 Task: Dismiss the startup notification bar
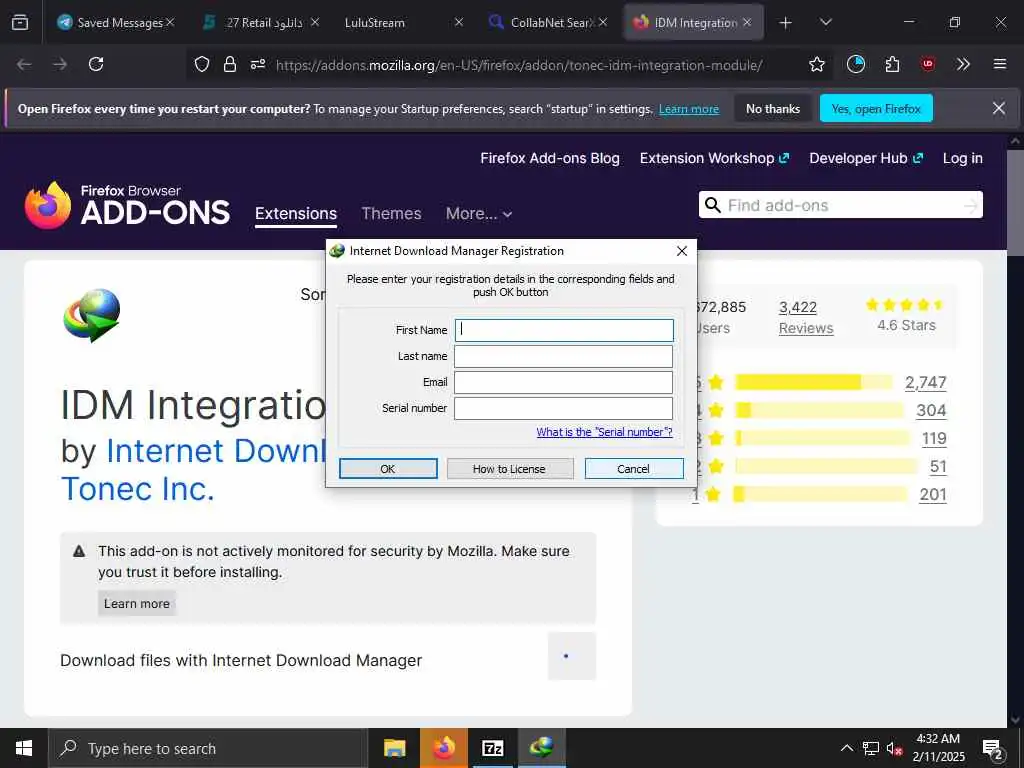tap(999, 108)
